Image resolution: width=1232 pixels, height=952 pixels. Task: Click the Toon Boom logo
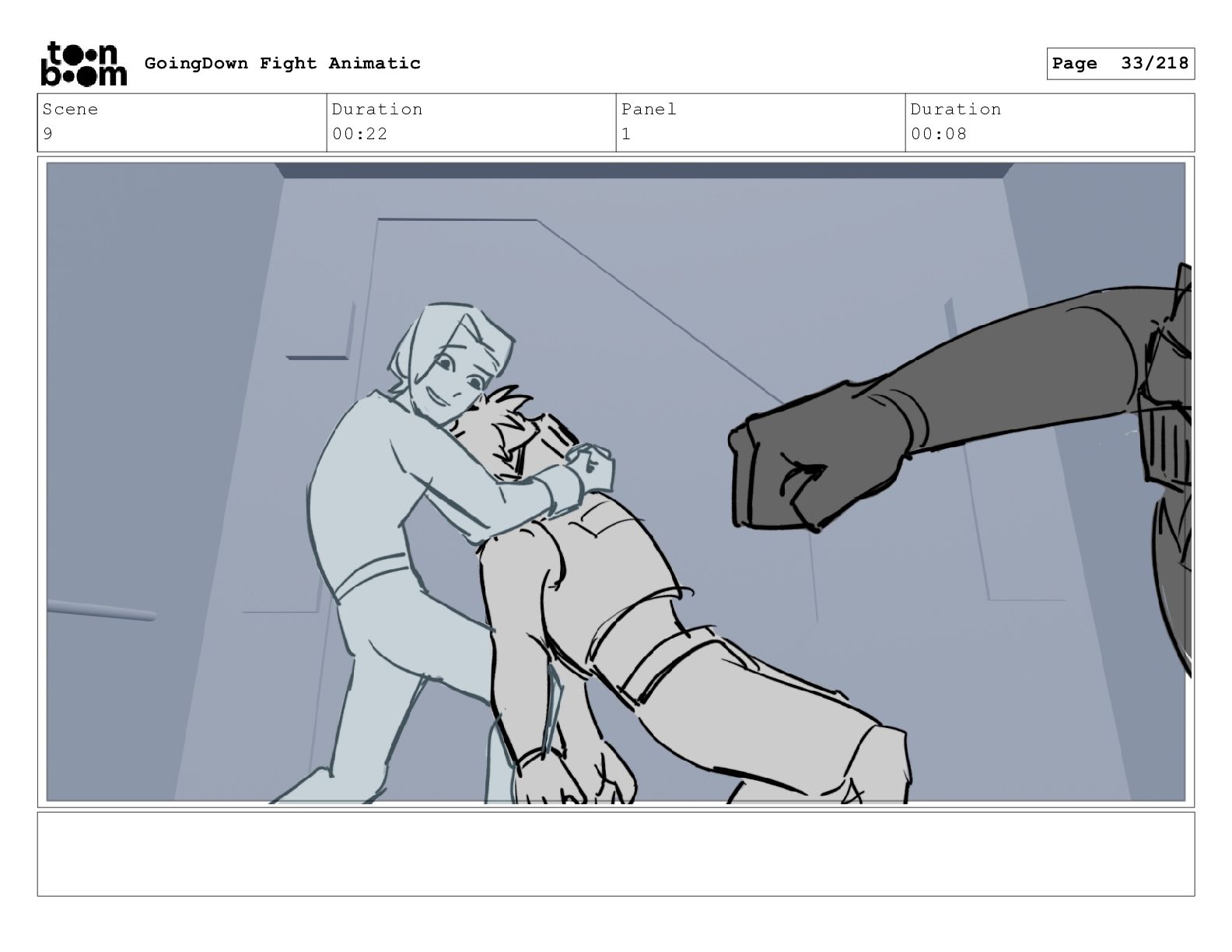pyautogui.click(x=83, y=63)
